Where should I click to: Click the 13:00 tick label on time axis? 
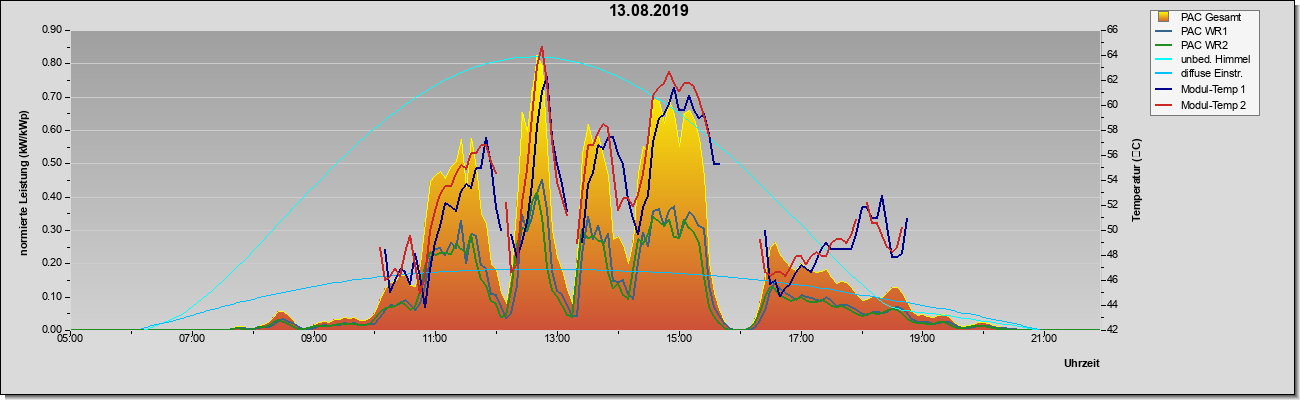point(557,338)
